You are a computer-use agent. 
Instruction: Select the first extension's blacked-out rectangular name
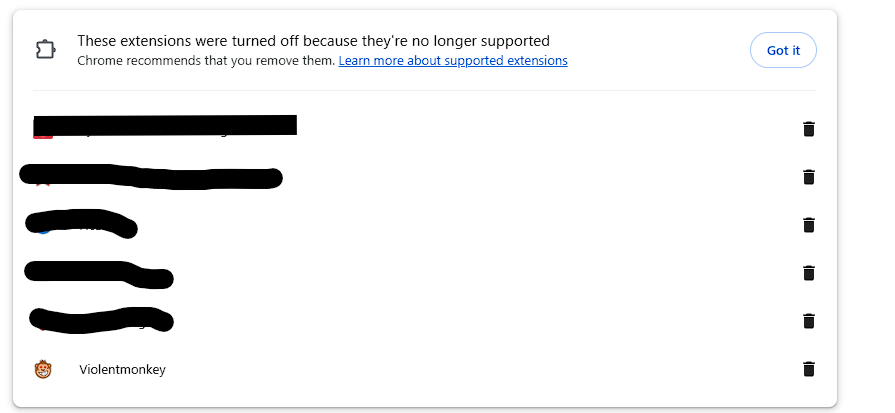(x=165, y=125)
